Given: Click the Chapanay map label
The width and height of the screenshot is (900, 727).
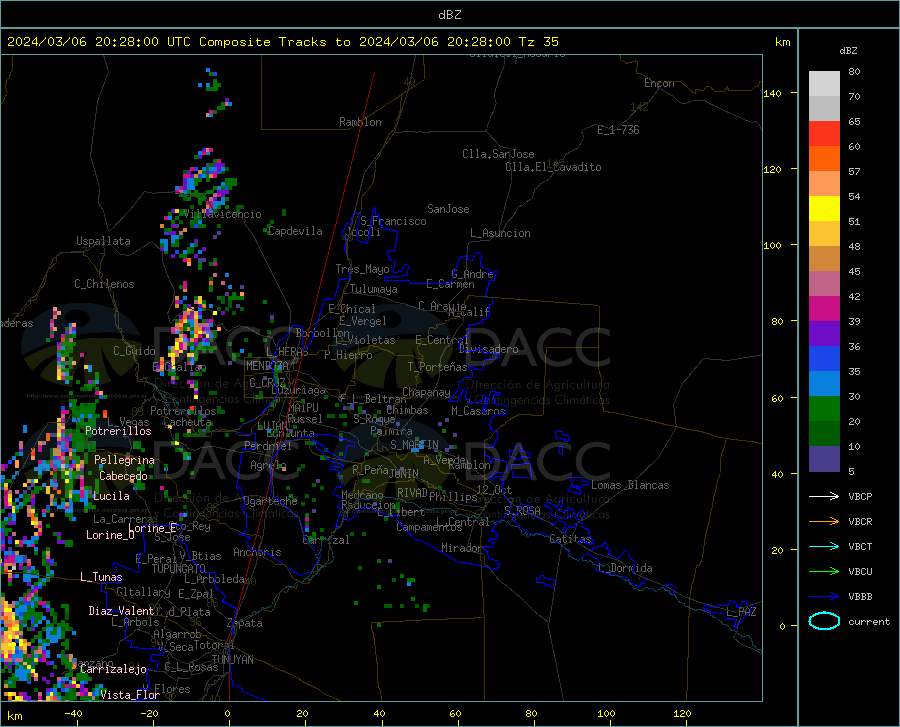Looking at the screenshot, I should tap(426, 392).
